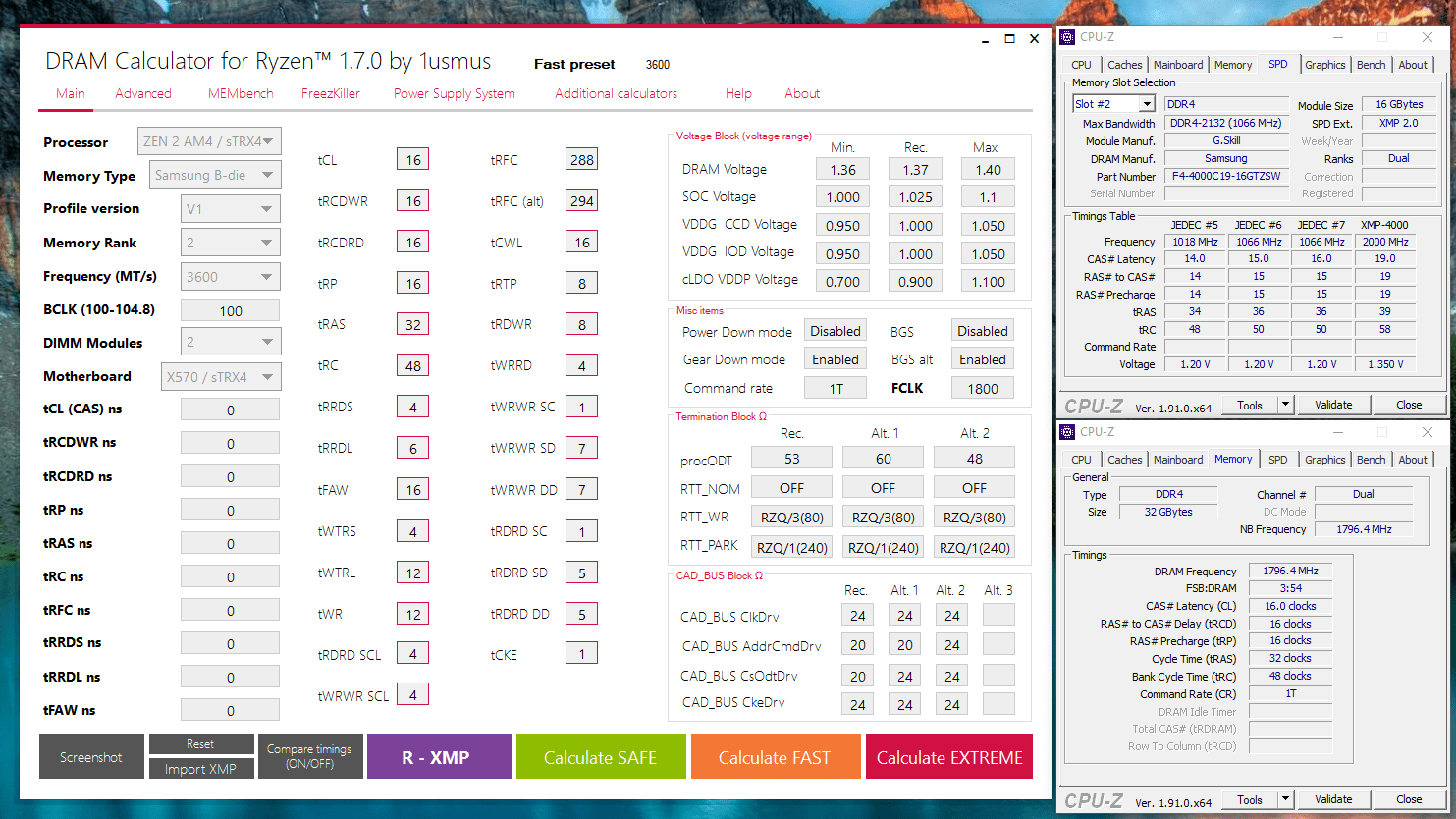1456x819 pixels.
Task: Open Bench tab in top CPU-Z window
Action: (x=1372, y=65)
